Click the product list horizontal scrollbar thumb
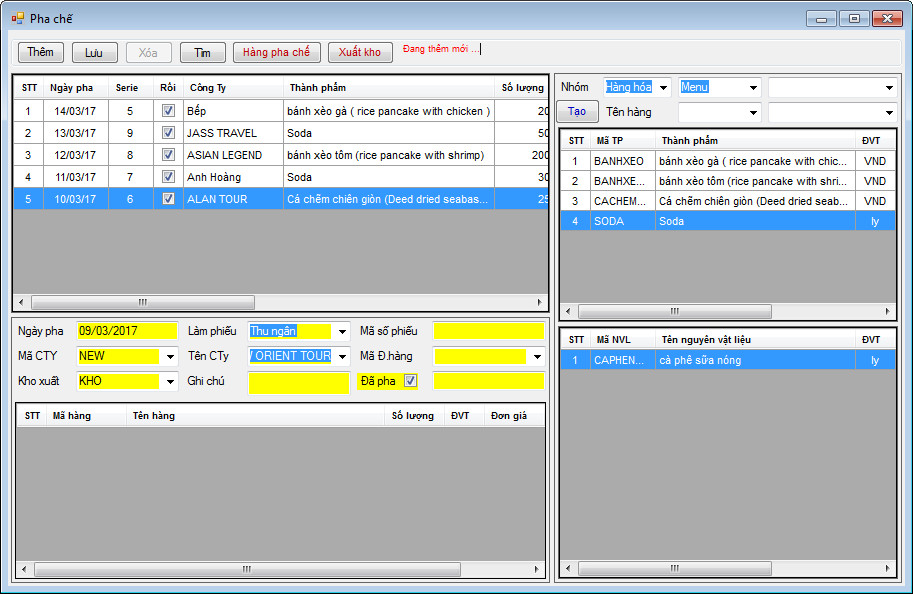913x594 pixels. (675, 312)
